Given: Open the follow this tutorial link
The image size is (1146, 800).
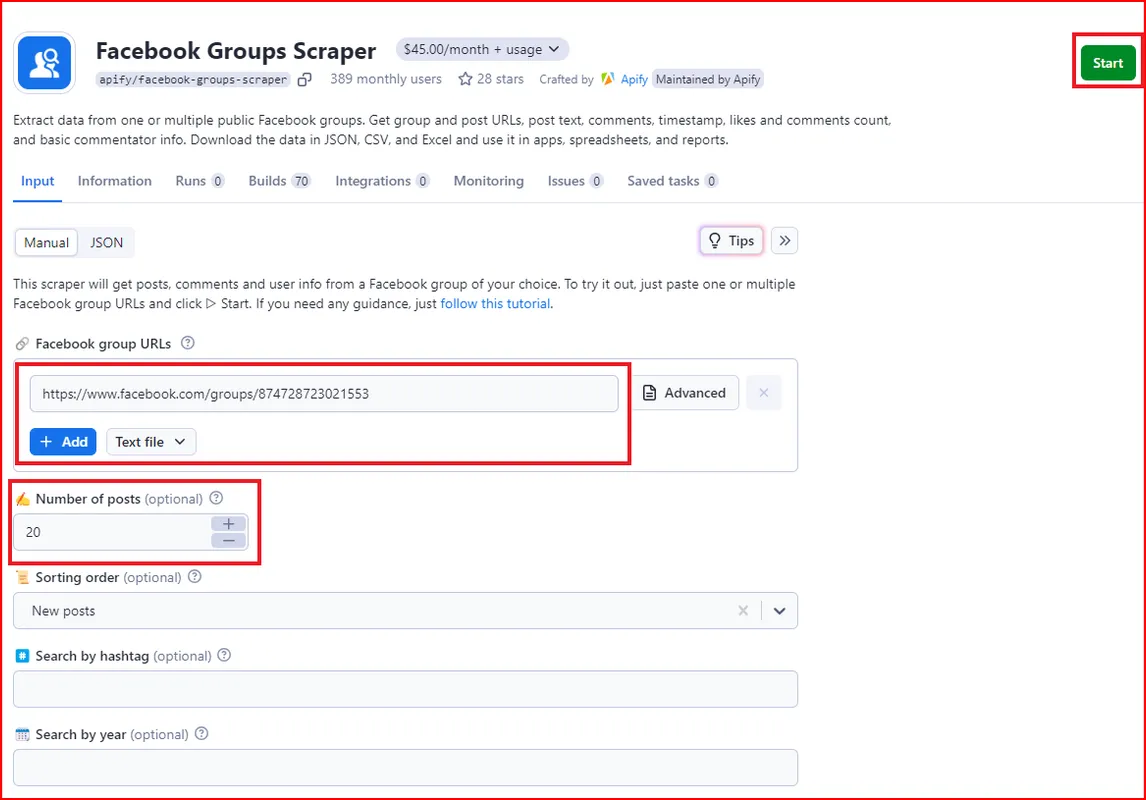Looking at the screenshot, I should (496, 304).
